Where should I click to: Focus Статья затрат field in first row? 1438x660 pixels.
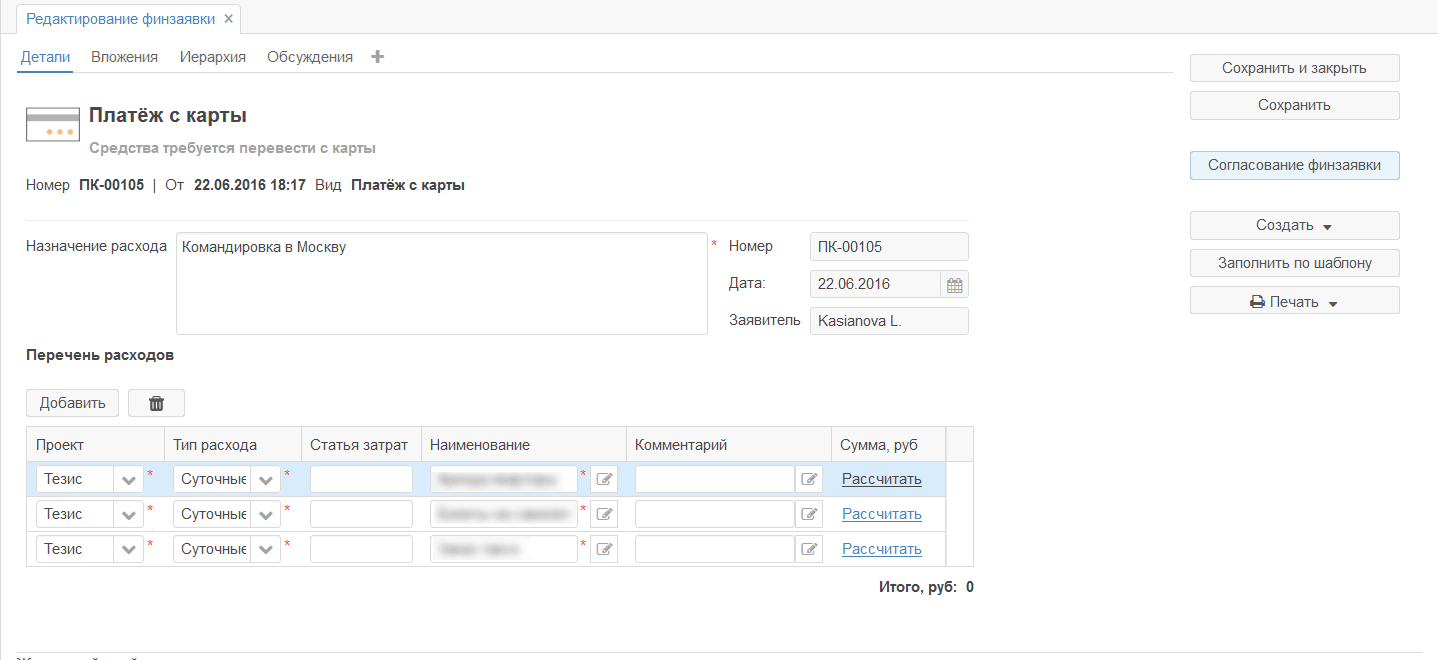coord(361,479)
